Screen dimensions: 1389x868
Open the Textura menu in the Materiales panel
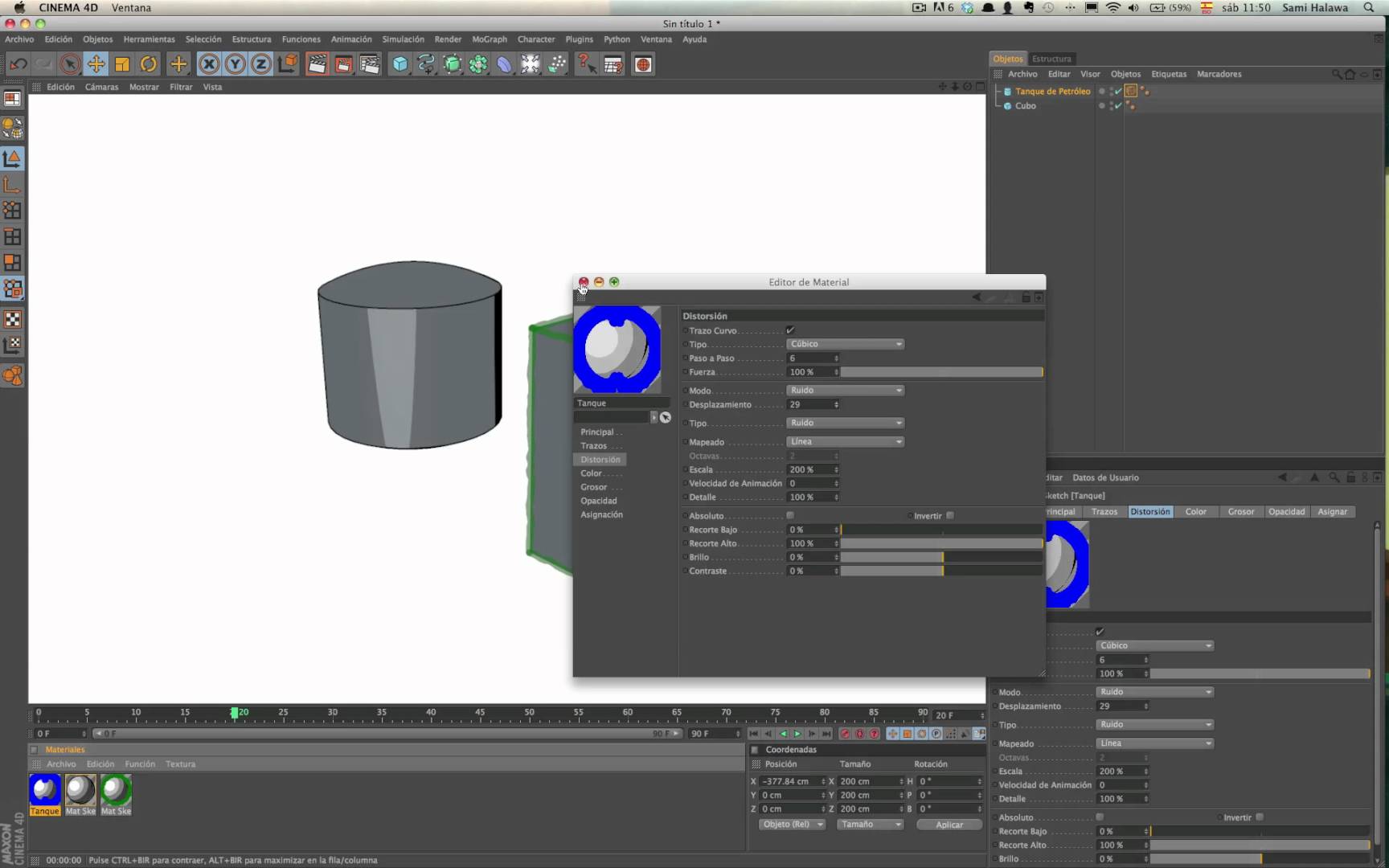(180, 764)
